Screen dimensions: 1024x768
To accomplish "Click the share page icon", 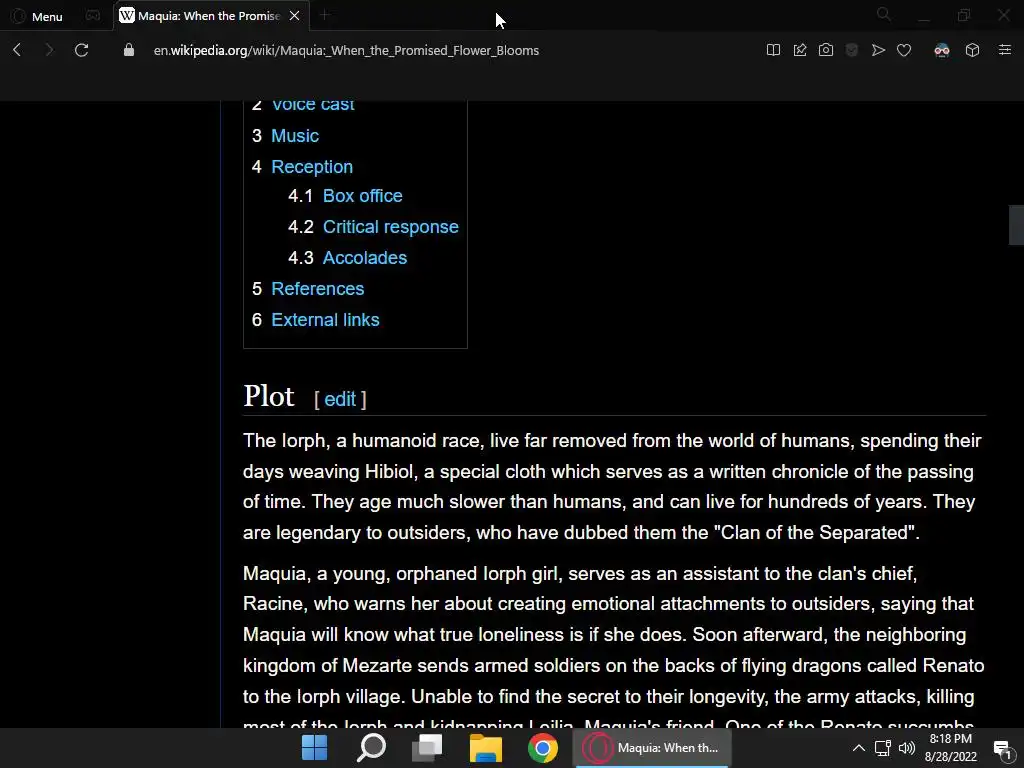I will tap(800, 50).
